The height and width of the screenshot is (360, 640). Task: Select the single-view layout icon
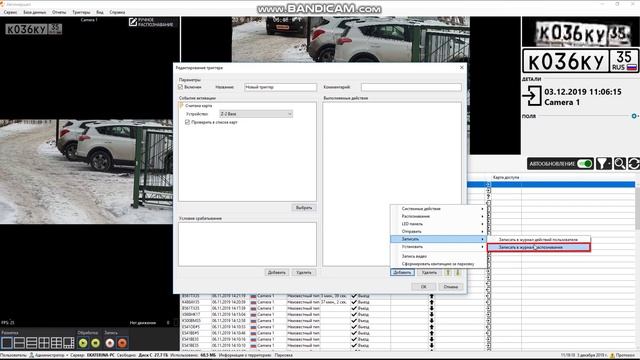click(x=7, y=343)
